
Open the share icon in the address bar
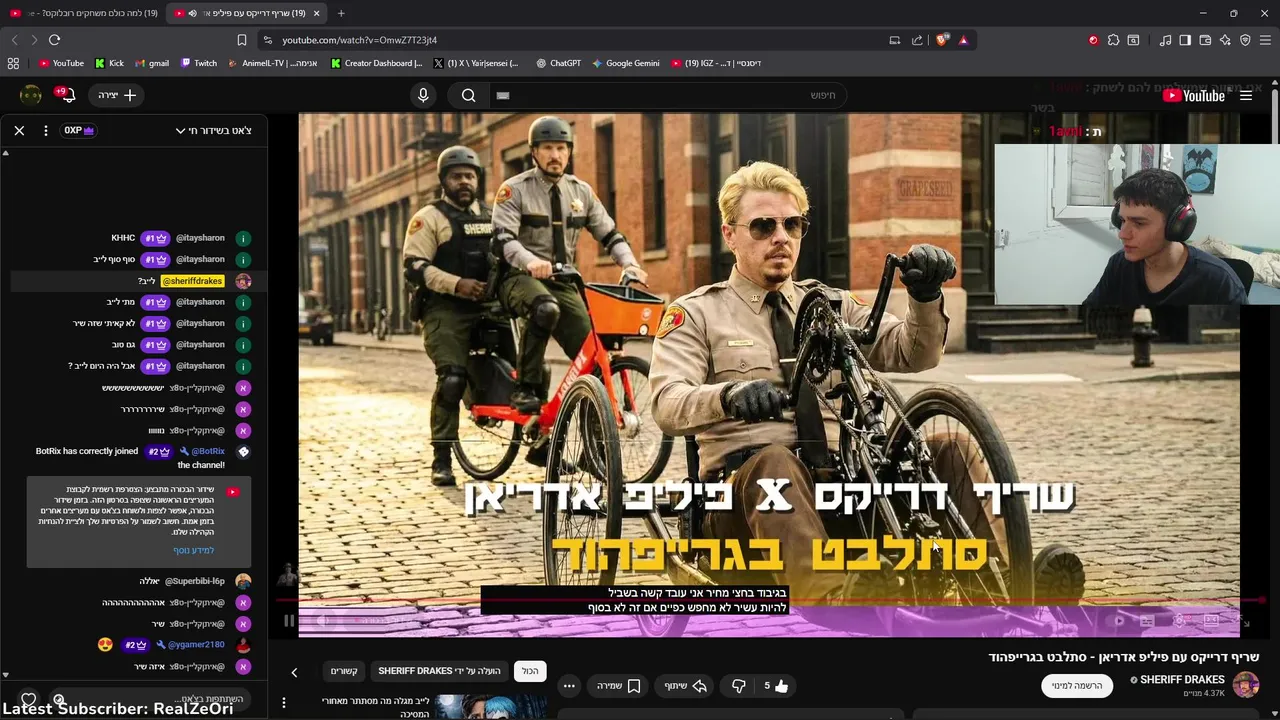(x=917, y=40)
